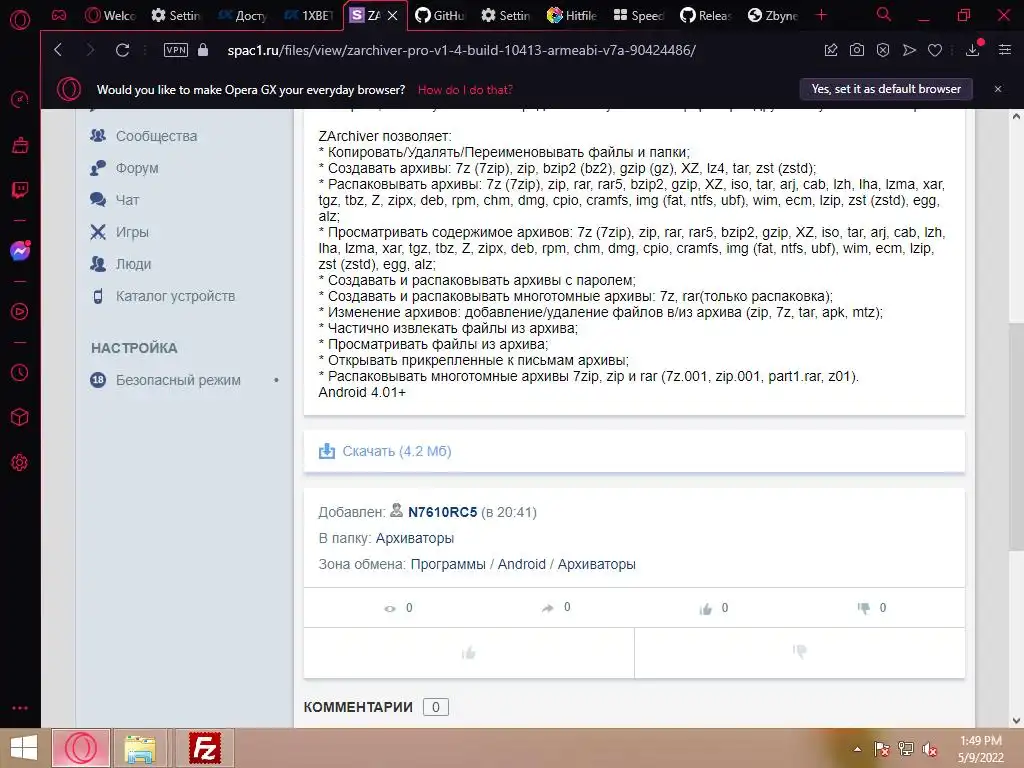Open the My Flow send icon
This screenshot has width=1024, height=768.
coord(909,50)
